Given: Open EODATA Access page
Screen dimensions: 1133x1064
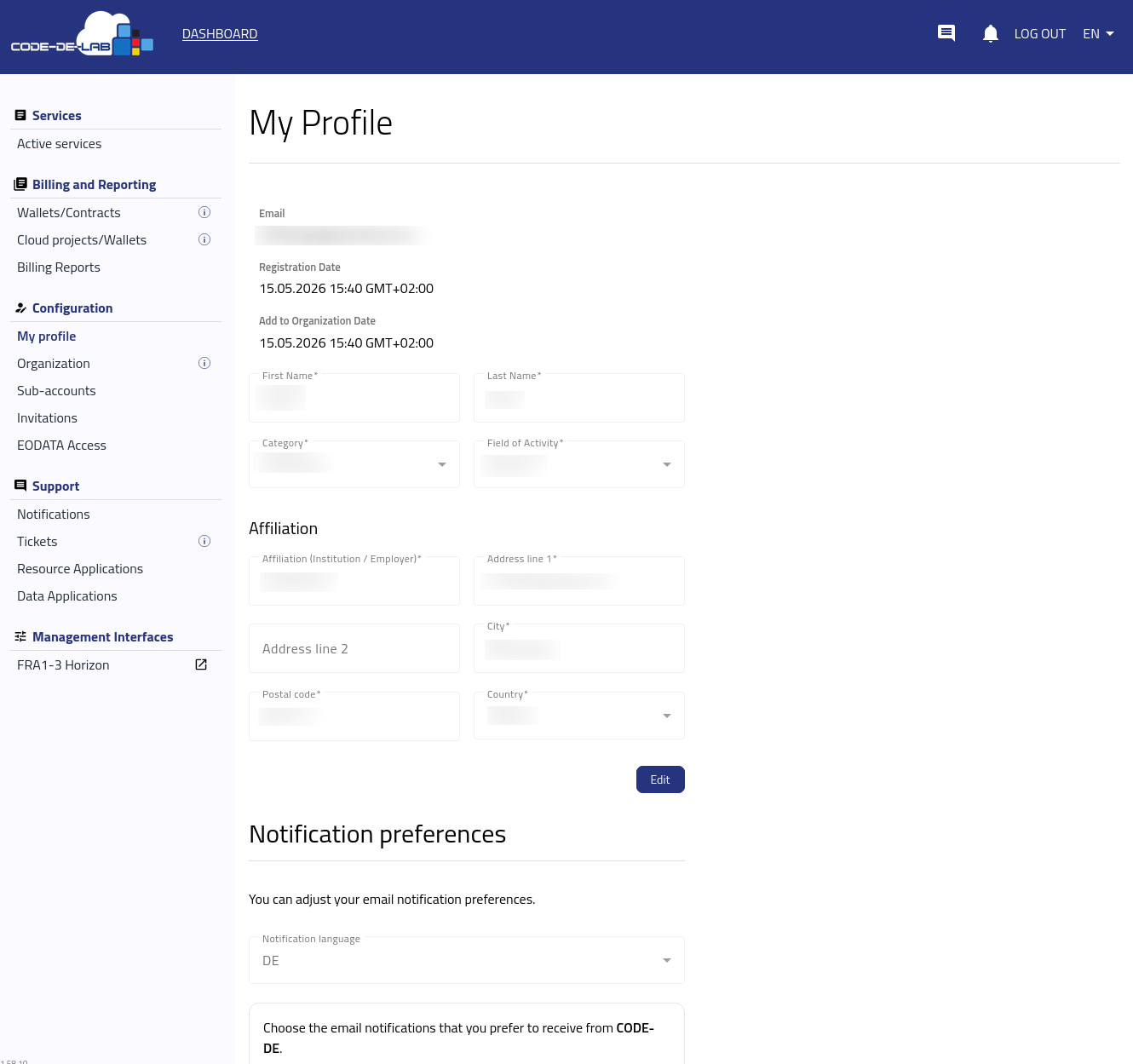Looking at the screenshot, I should tap(61, 446).
